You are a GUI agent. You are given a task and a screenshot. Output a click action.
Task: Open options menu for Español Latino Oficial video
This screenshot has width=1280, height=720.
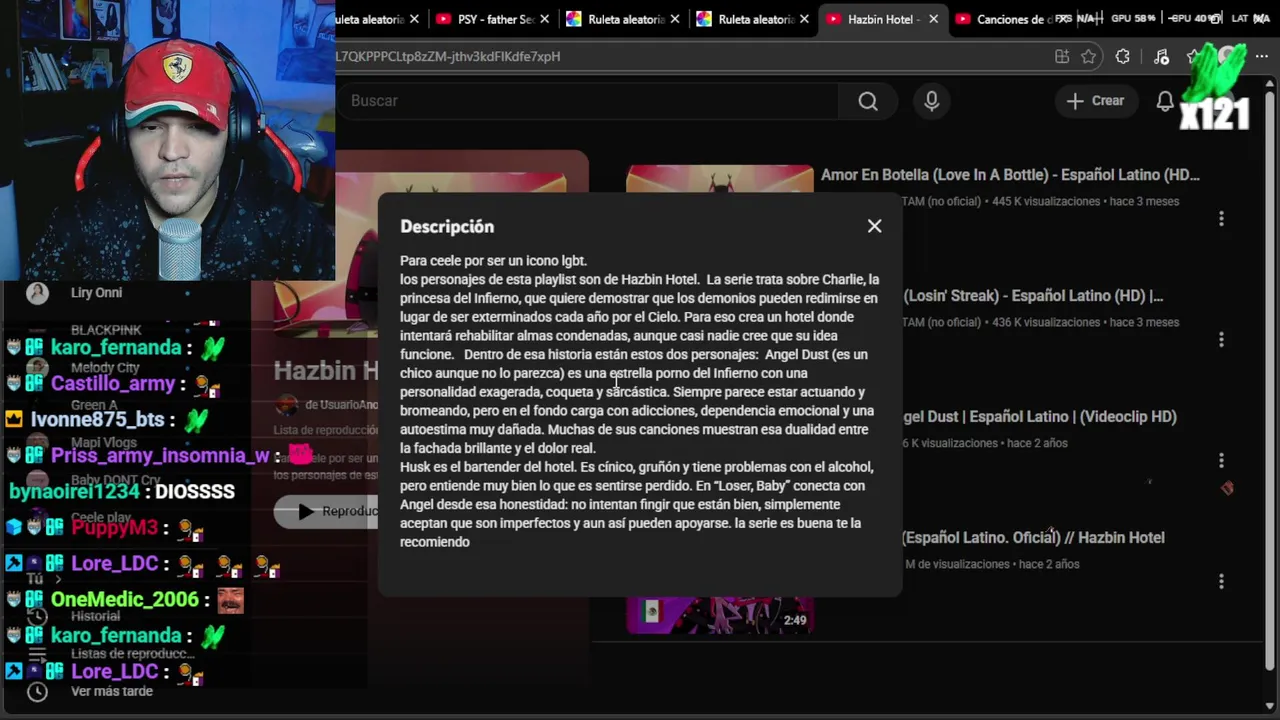pyautogui.click(x=1221, y=581)
